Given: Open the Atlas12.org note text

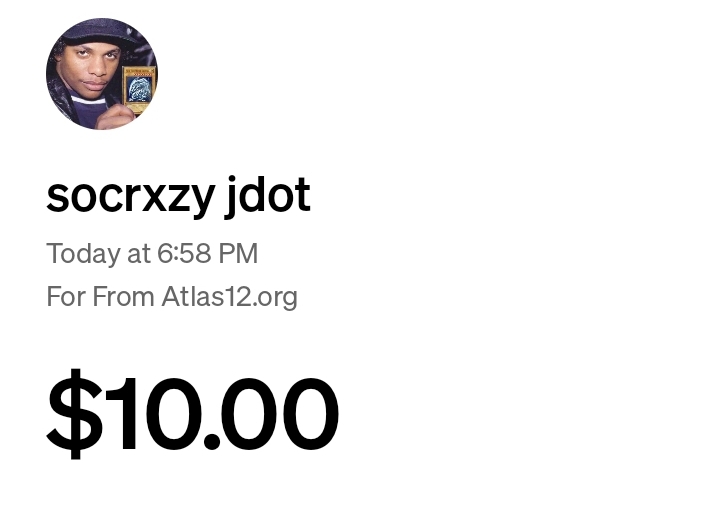Looking at the screenshot, I should (x=229, y=297).
